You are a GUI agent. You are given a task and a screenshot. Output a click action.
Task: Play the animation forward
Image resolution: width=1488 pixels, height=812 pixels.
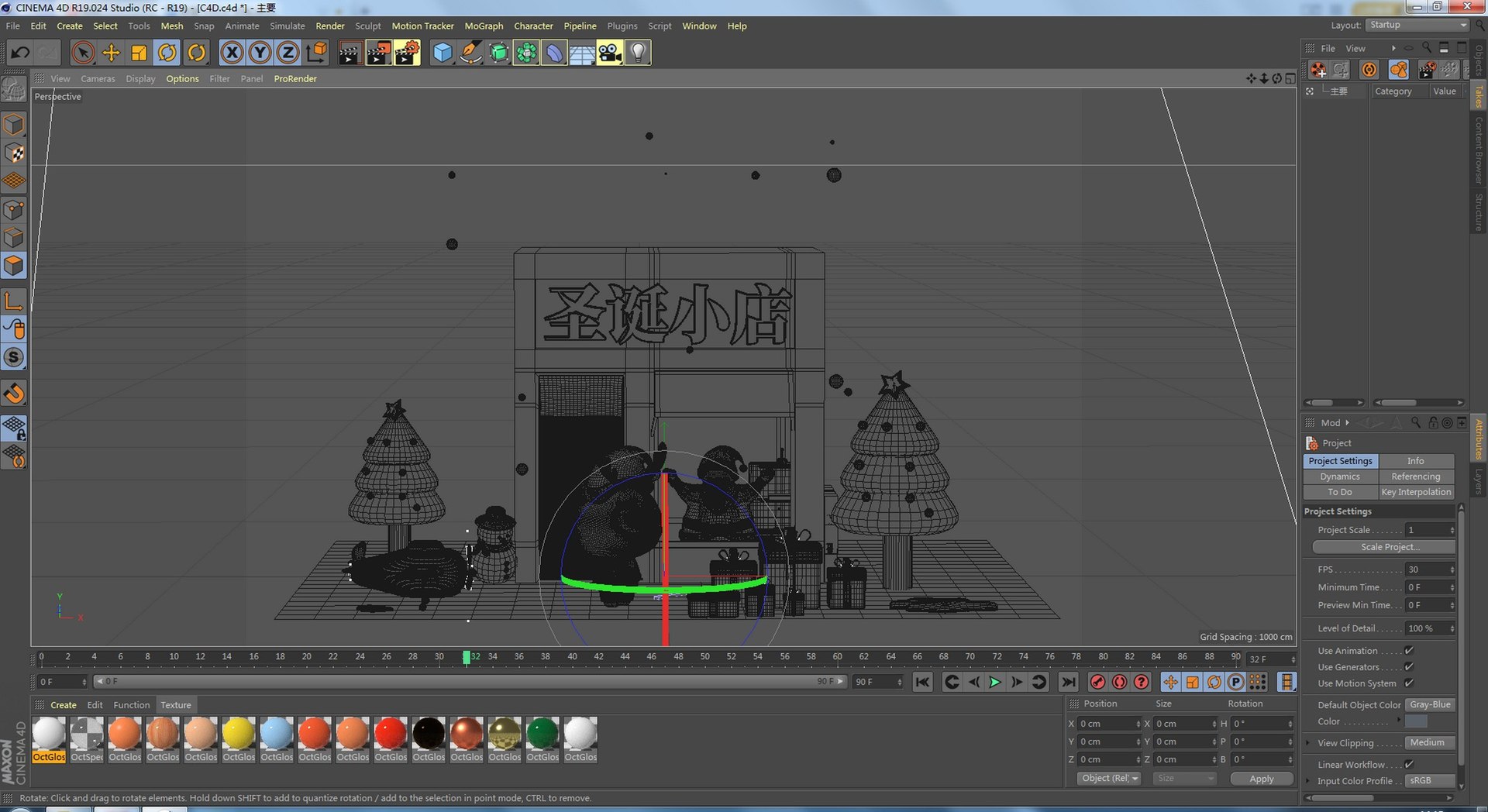(995, 682)
